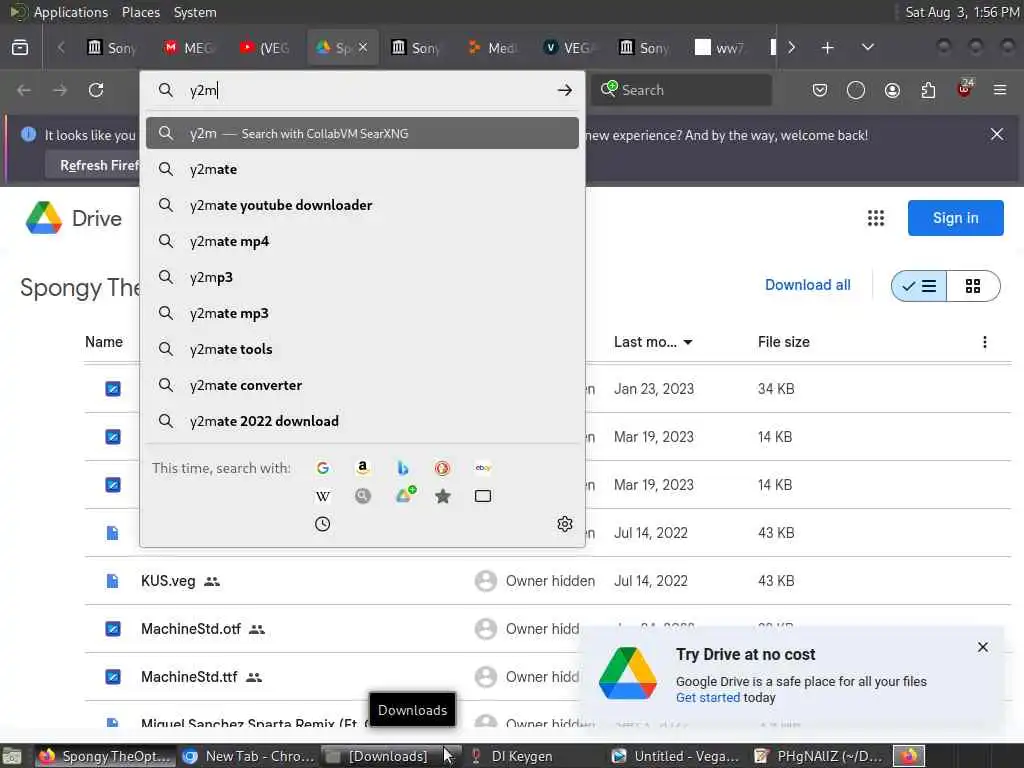Screen dimensions: 1024x768
Task: Expand the list all tabs chevron
Action: coord(868,47)
